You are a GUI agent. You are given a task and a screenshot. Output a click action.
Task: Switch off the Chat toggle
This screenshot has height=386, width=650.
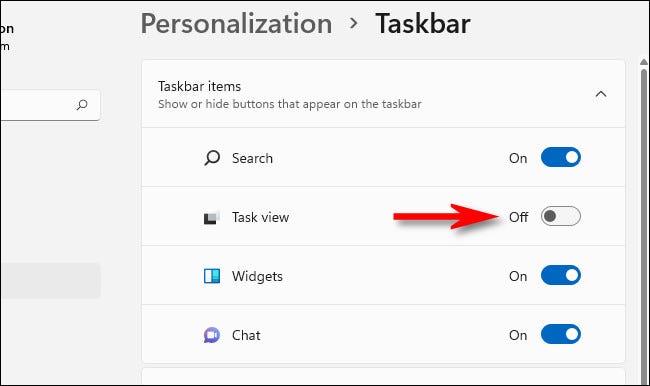560,334
